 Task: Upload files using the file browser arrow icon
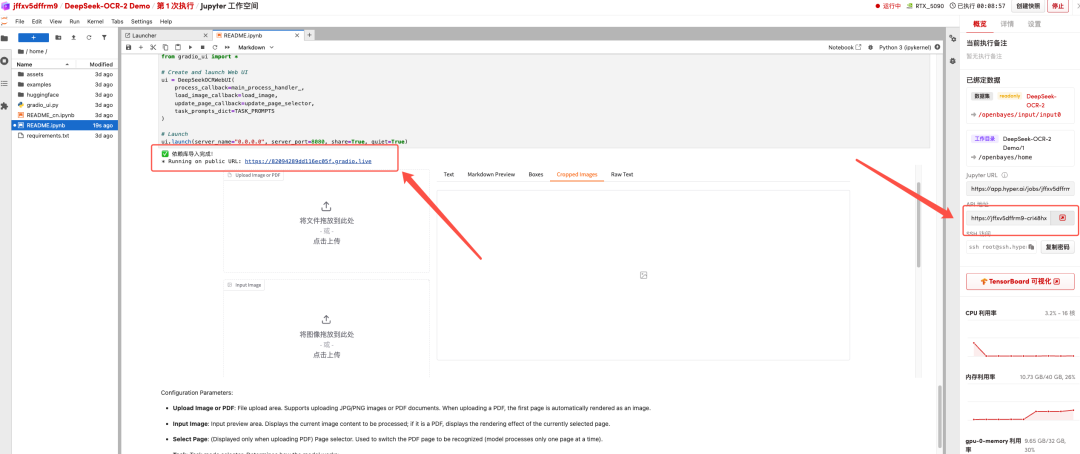click(x=73, y=37)
